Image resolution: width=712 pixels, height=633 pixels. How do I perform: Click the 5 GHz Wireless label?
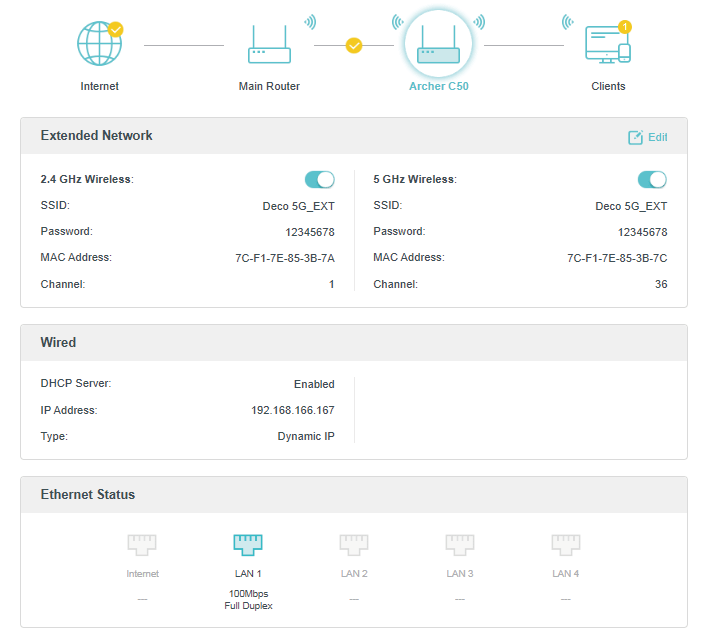[415, 179]
